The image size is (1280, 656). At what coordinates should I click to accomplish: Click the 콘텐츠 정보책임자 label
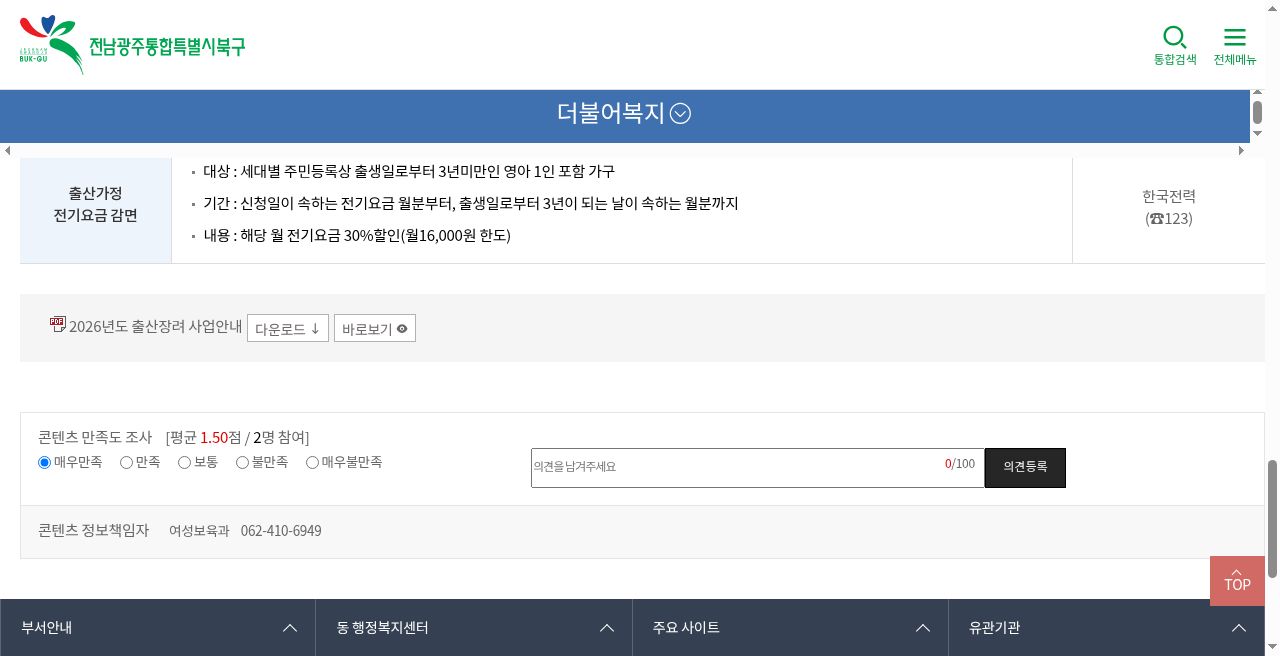(x=94, y=531)
